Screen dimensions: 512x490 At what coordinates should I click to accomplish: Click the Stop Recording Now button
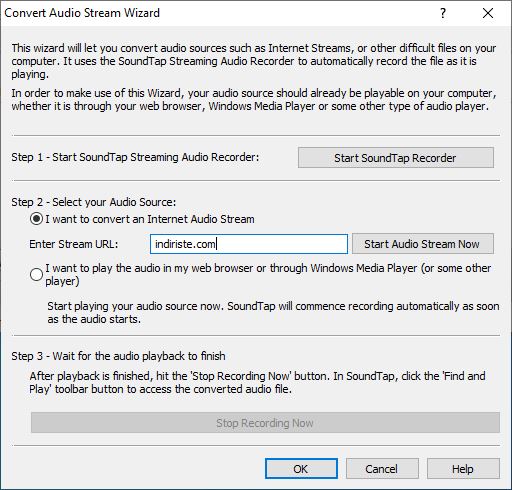265,423
